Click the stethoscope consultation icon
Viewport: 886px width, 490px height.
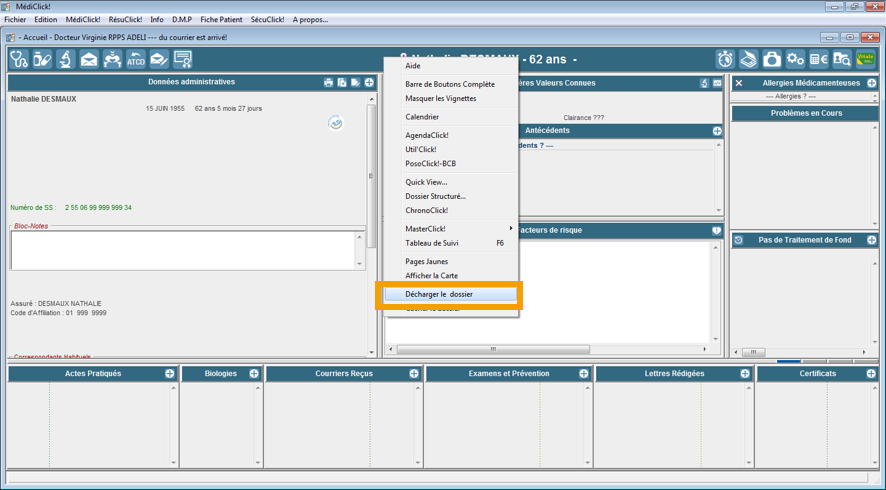pyautogui.click(x=19, y=60)
